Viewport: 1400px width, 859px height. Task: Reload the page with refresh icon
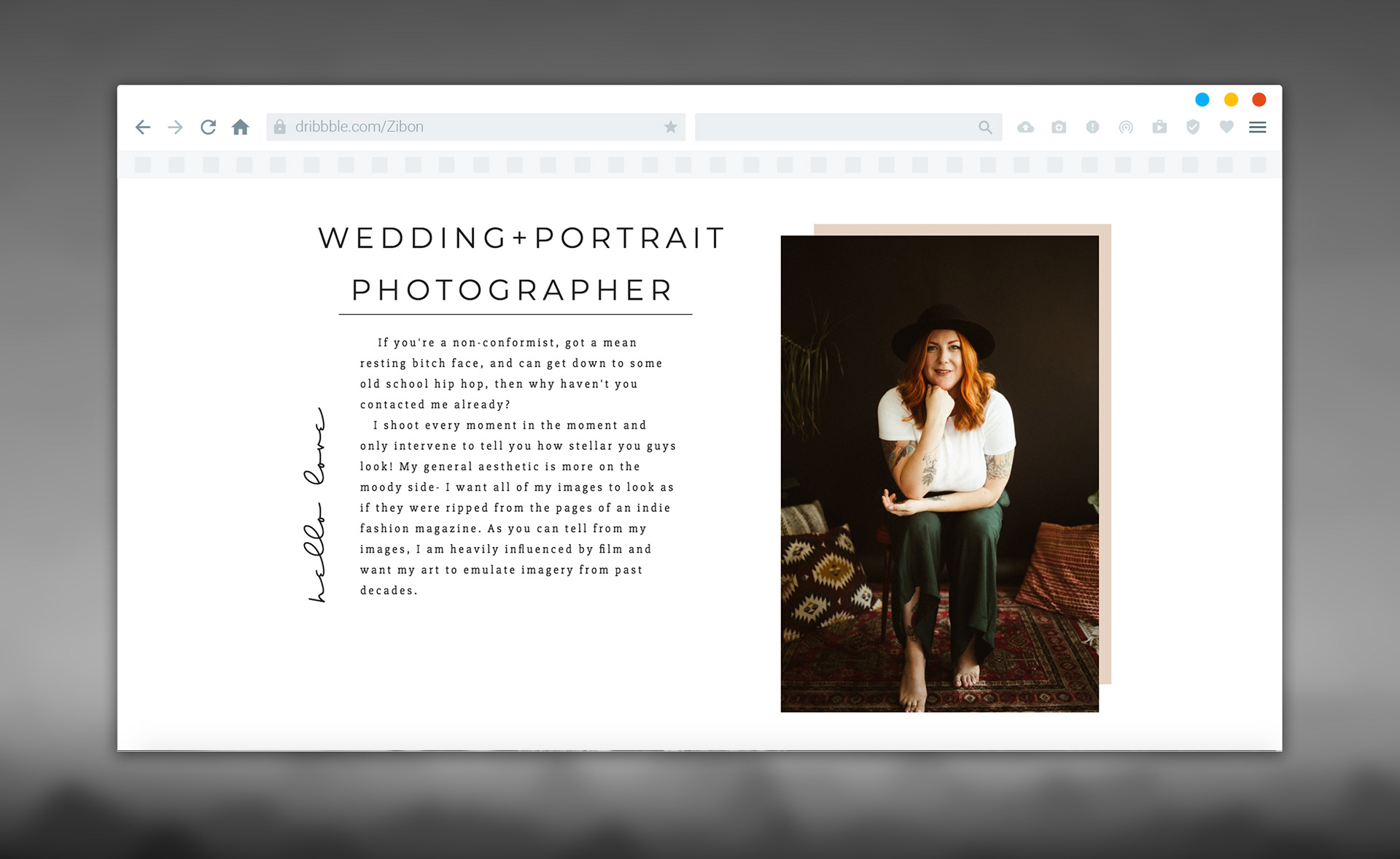click(208, 127)
